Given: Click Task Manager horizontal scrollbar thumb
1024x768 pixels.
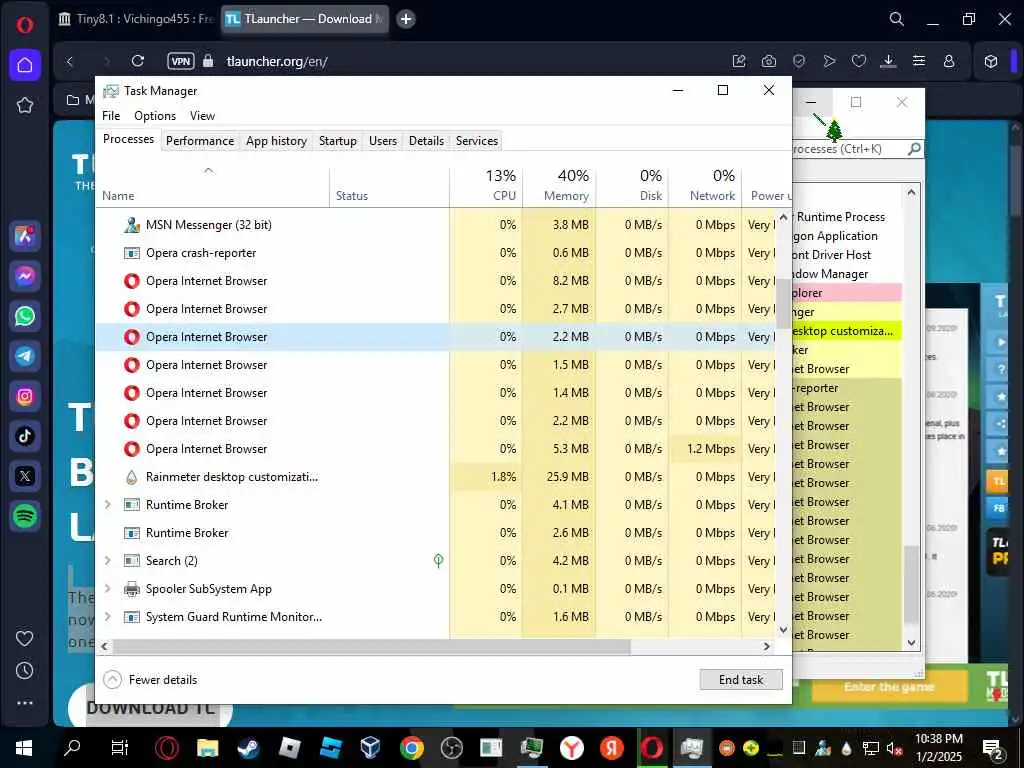Looking at the screenshot, I should point(372,647).
